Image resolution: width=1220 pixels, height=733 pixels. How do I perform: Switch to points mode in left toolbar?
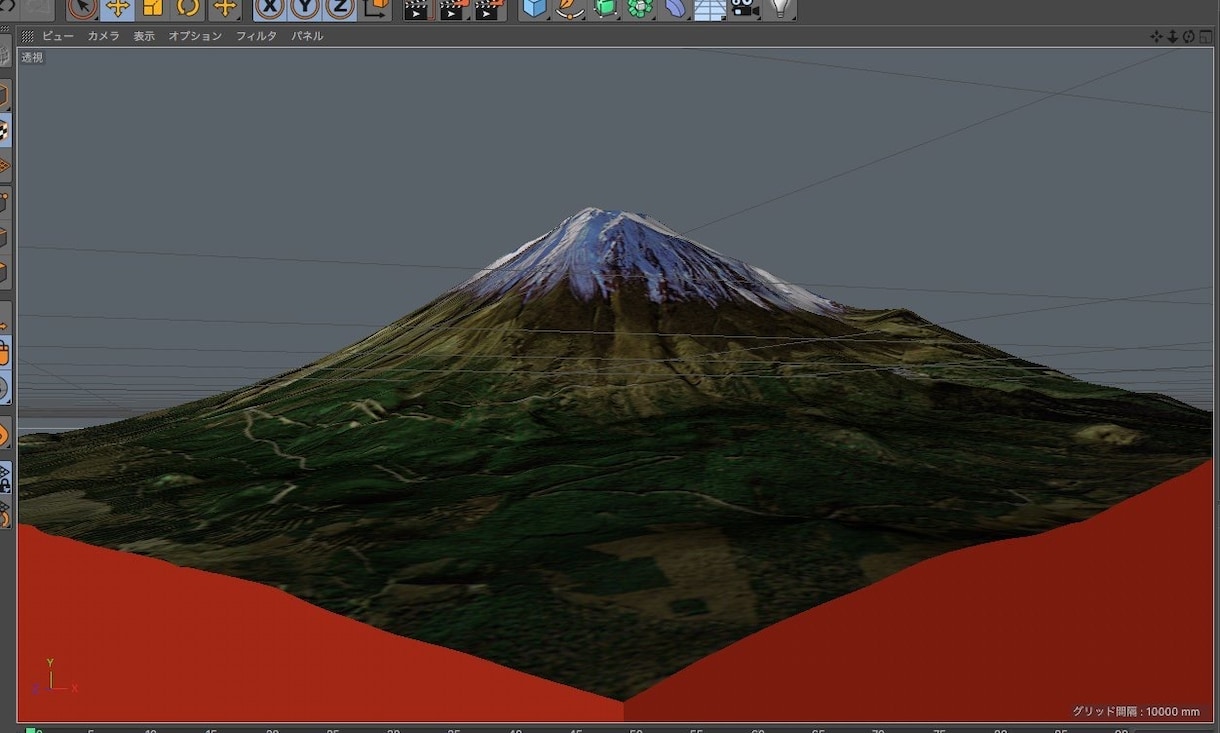(5, 203)
